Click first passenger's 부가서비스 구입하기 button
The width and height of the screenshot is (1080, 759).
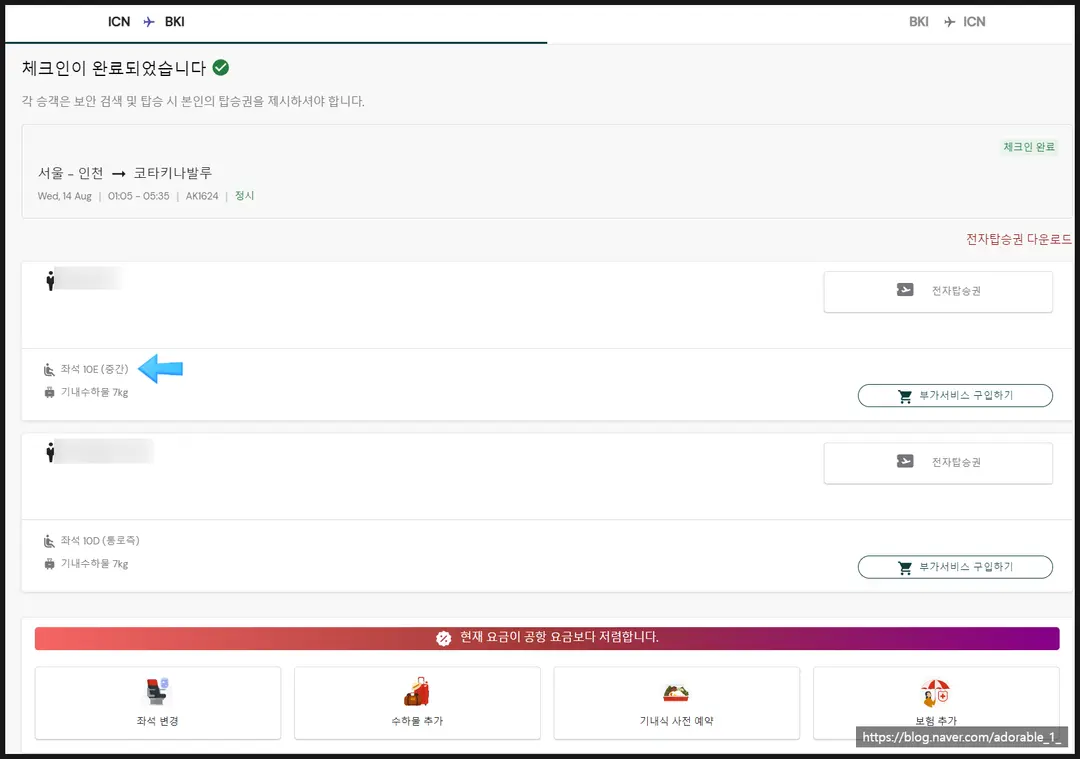click(955, 395)
